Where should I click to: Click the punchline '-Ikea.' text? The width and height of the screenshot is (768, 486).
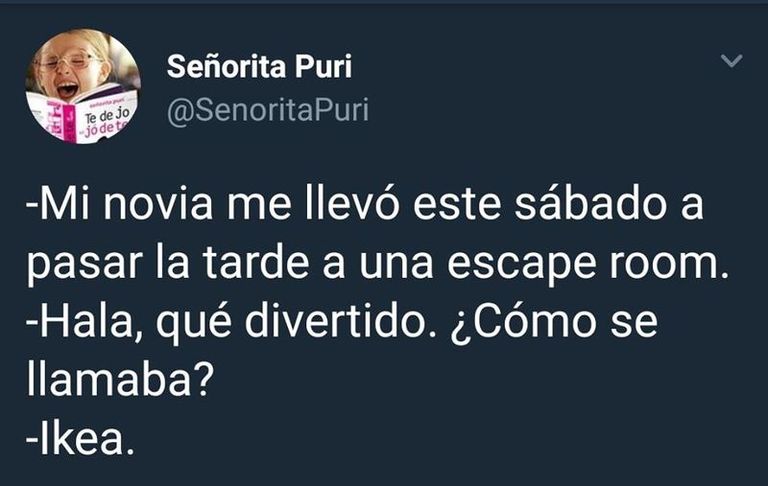click(80, 439)
